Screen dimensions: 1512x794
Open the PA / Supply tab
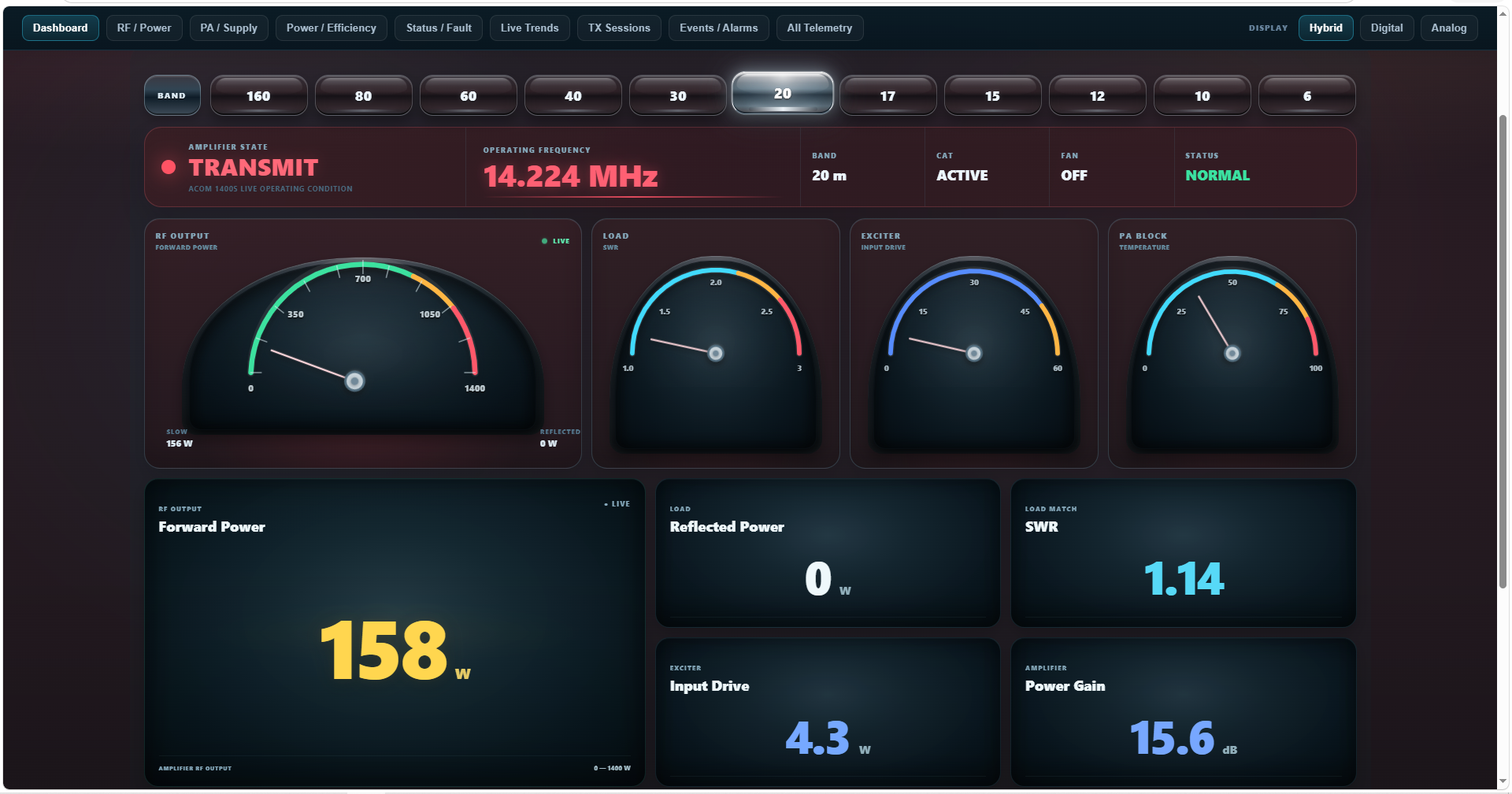(228, 28)
